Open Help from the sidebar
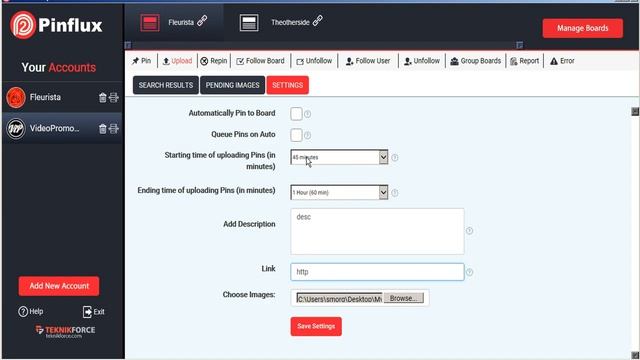This screenshot has height=360, width=640. tap(31, 311)
